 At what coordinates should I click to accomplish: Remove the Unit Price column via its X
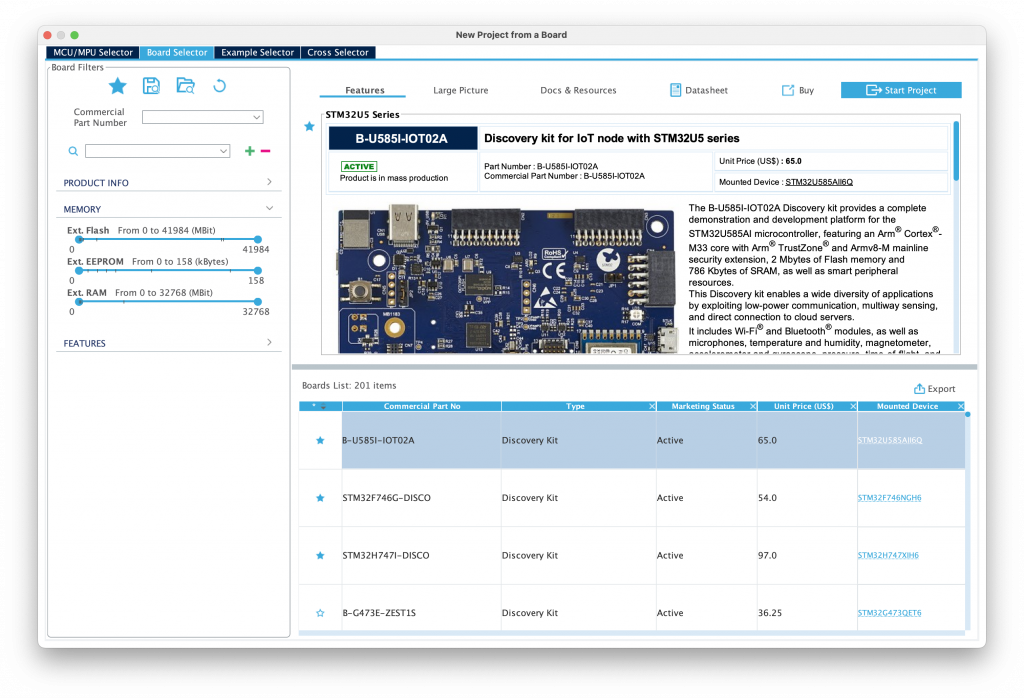[x=853, y=406]
